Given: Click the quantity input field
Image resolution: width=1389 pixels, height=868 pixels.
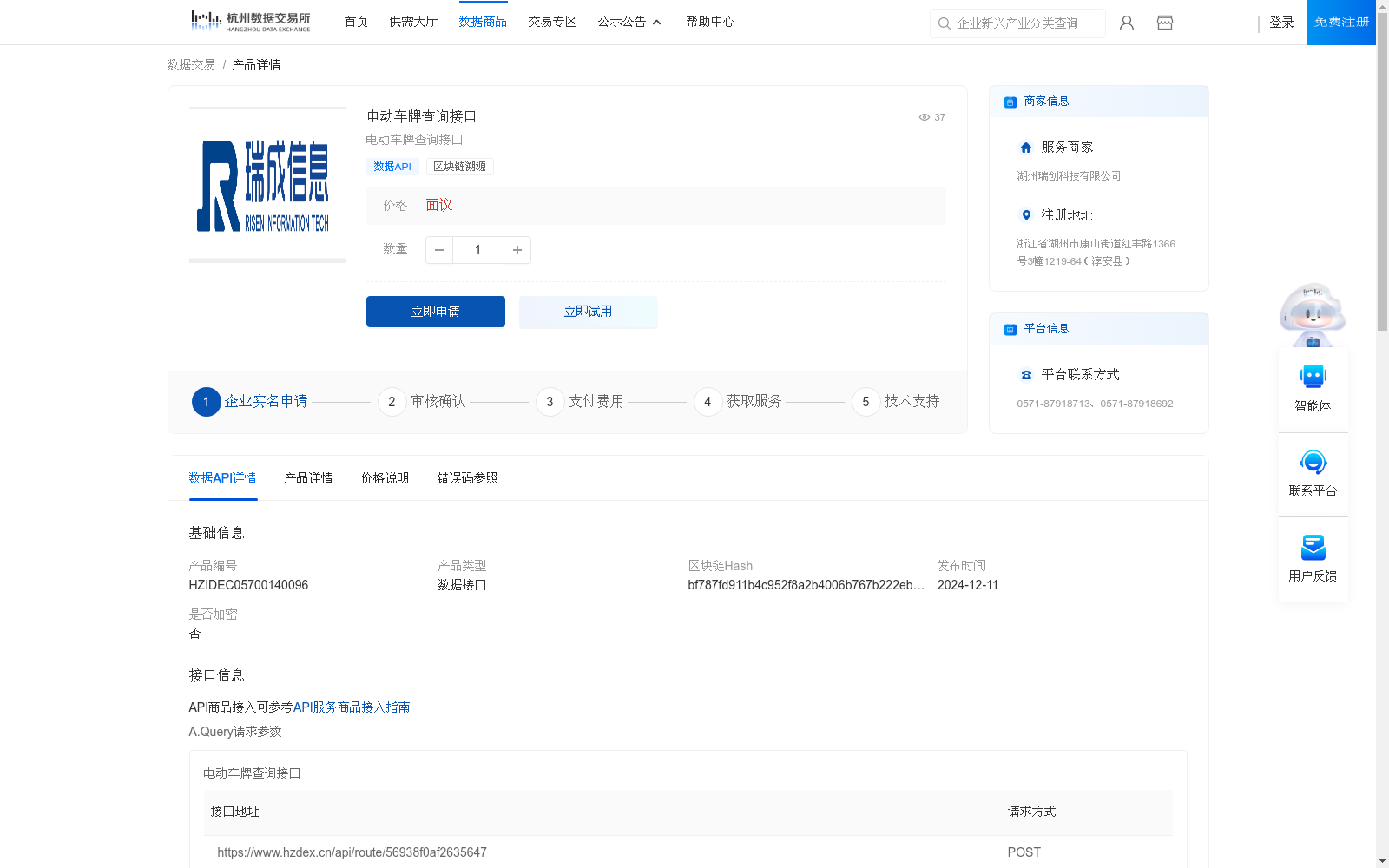Looking at the screenshot, I should click(x=477, y=250).
